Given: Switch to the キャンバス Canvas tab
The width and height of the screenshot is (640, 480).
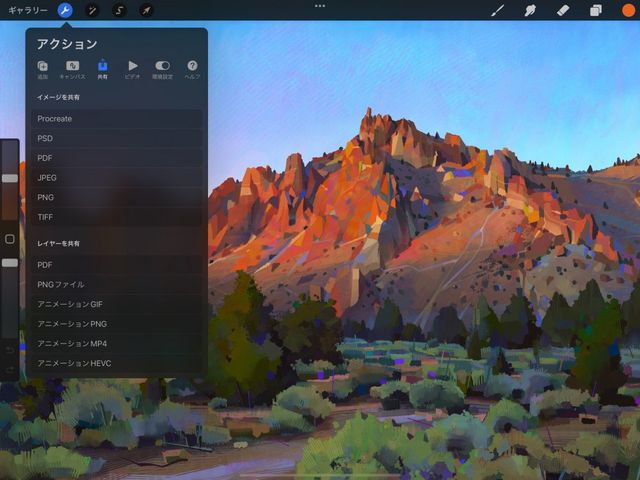Looking at the screenshot, I should click(73, 70).
